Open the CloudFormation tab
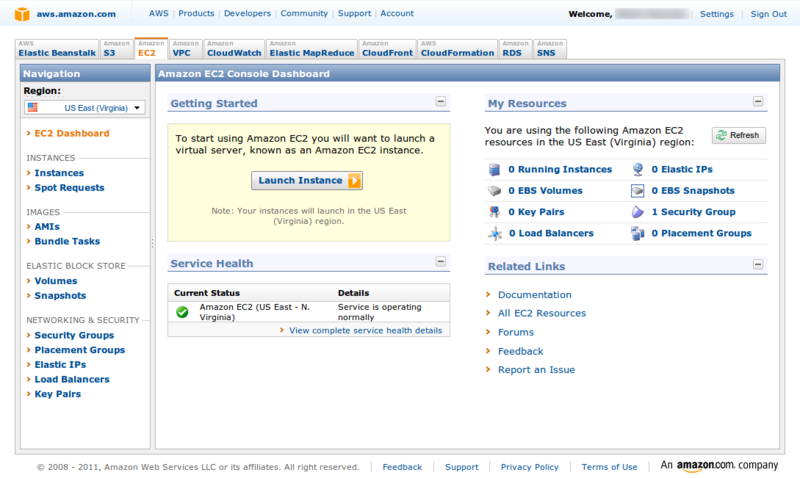 (457, 49)
